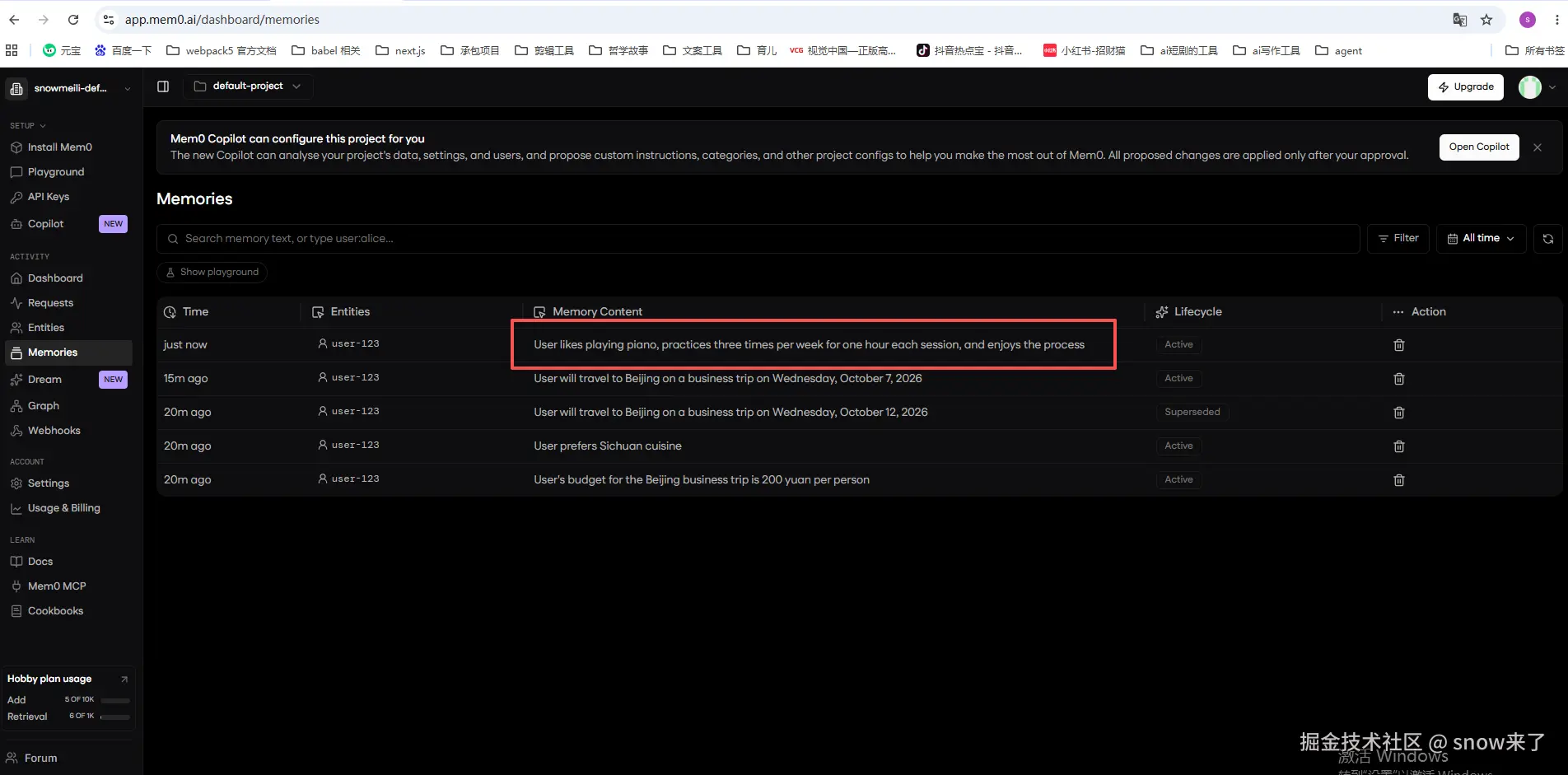The width and height of the screenshot is (1568, 775).
Task: Open Copilot in sidebar
Action: coord(69,224)
